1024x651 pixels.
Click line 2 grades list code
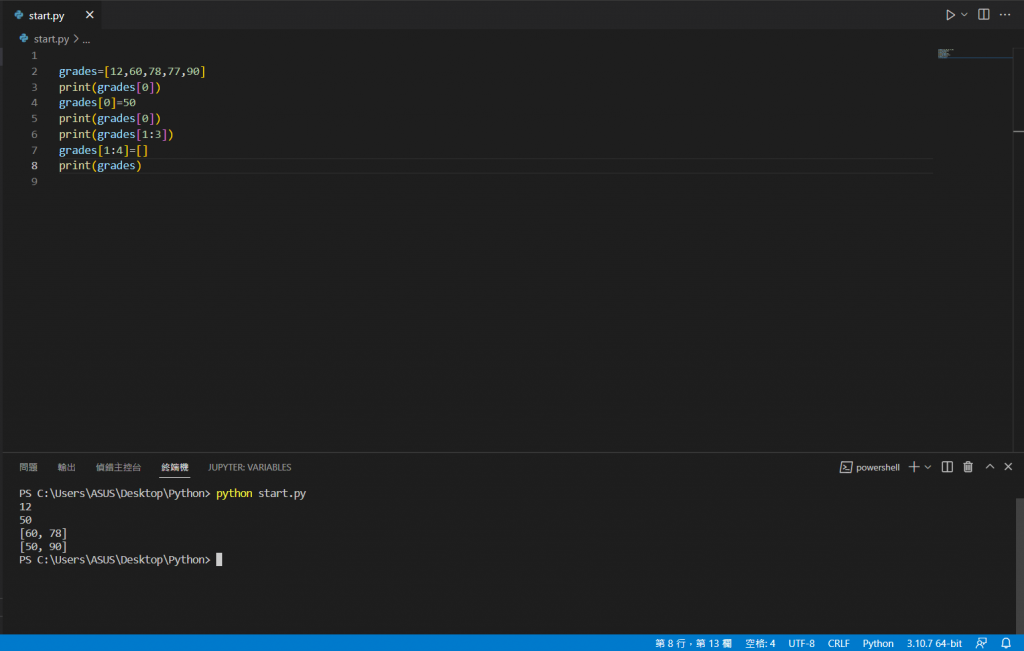(x=132, y=71)
